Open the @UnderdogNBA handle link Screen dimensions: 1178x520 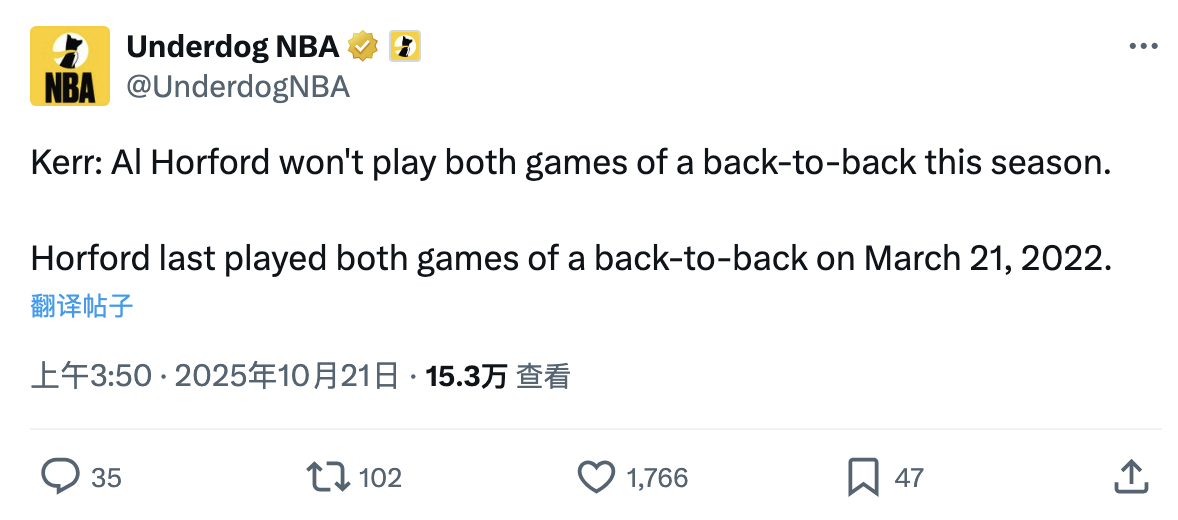pos(237,87)
